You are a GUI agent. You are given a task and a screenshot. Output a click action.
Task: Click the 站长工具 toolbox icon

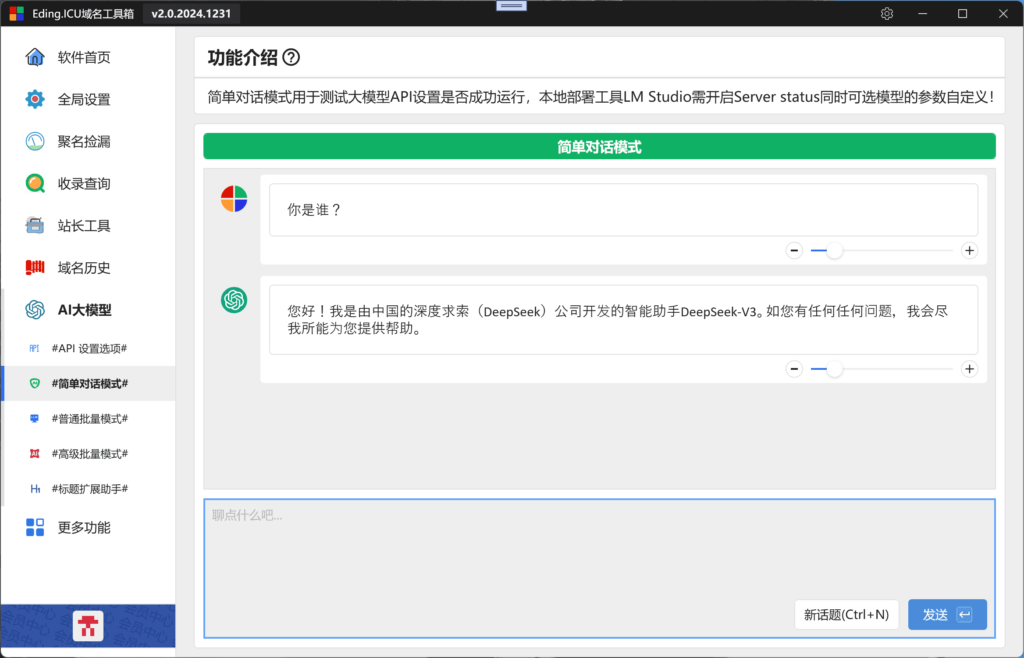[x=35, y=226]
